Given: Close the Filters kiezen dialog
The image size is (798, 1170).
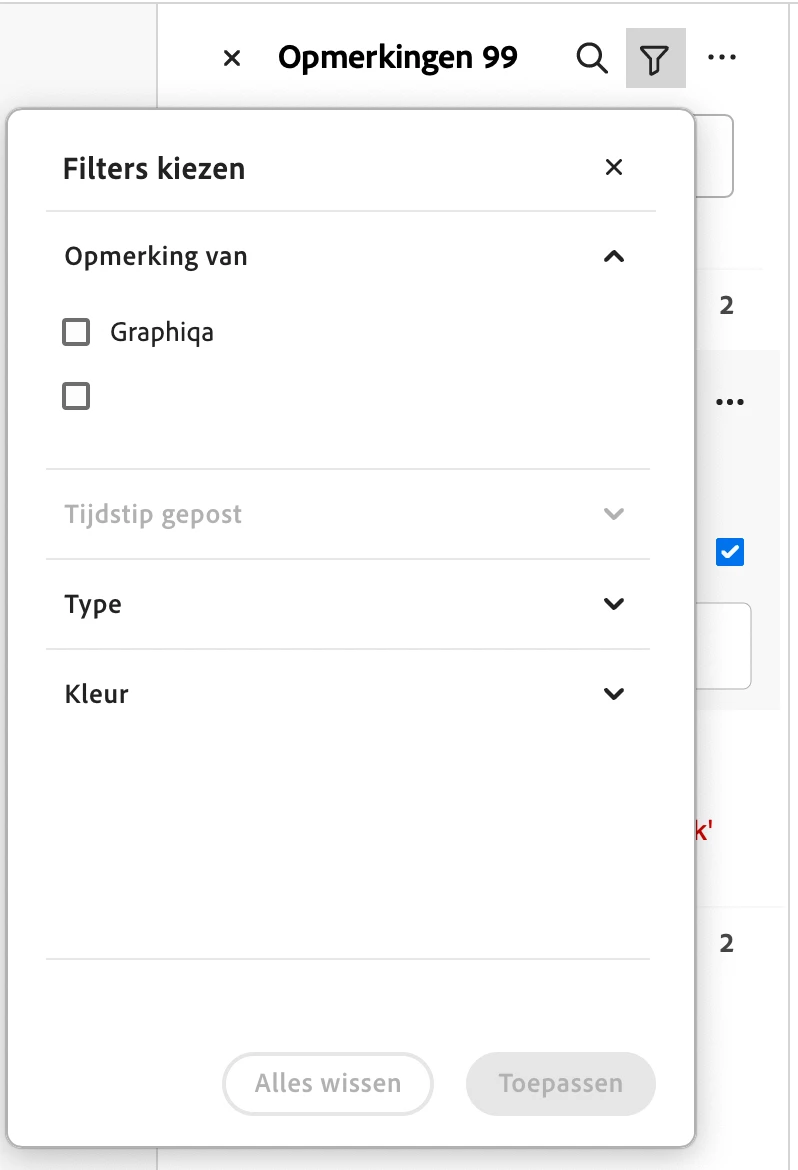Looking at the screenshot, I should click(x=614, y=167).
